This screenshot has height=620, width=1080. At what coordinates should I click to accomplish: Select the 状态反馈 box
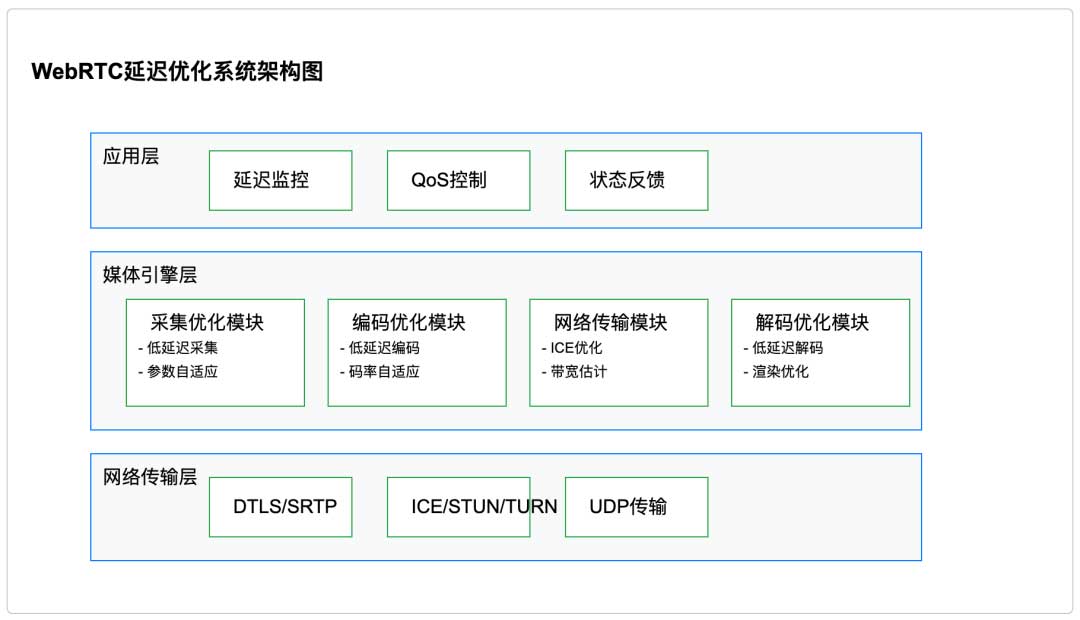pos(636,180)
